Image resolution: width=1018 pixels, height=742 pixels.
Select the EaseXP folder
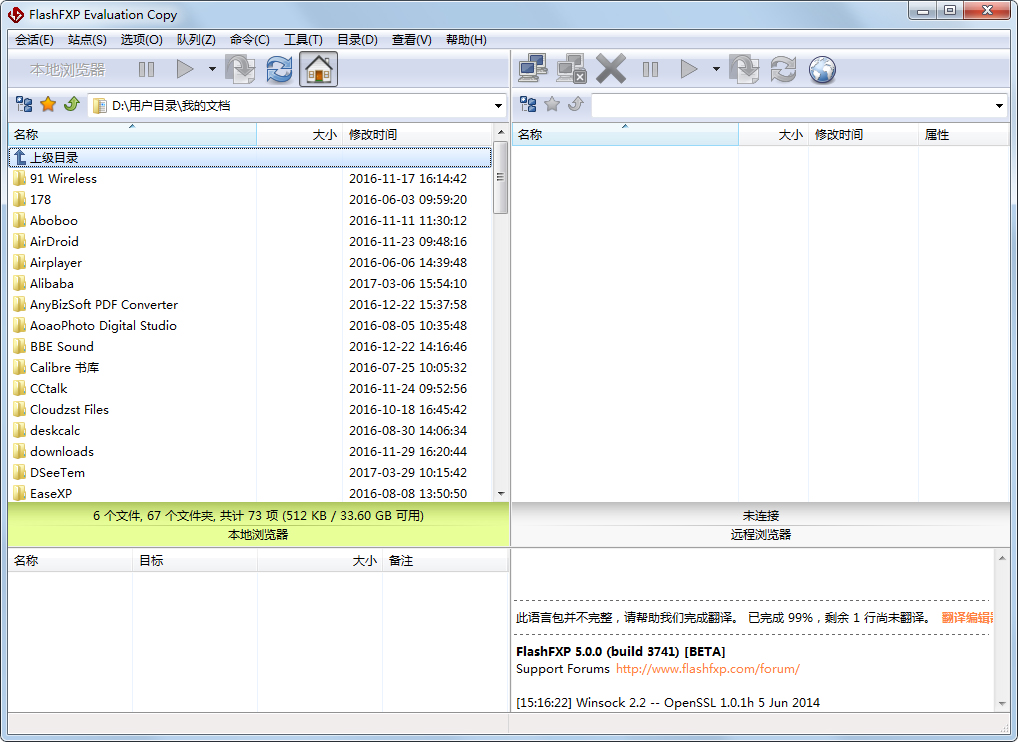(x=51, y=493)
